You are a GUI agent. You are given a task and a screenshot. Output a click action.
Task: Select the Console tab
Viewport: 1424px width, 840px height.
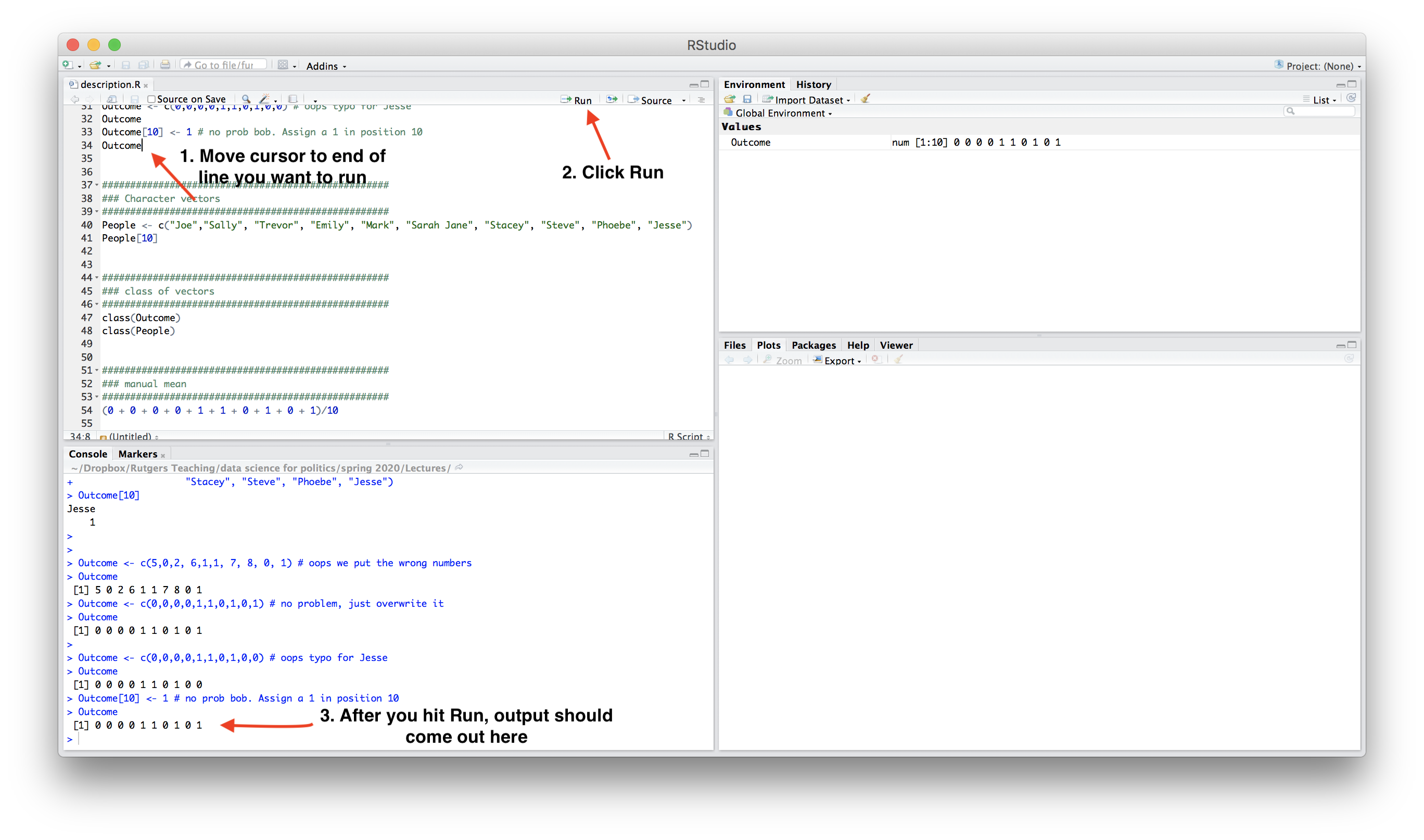88,454
